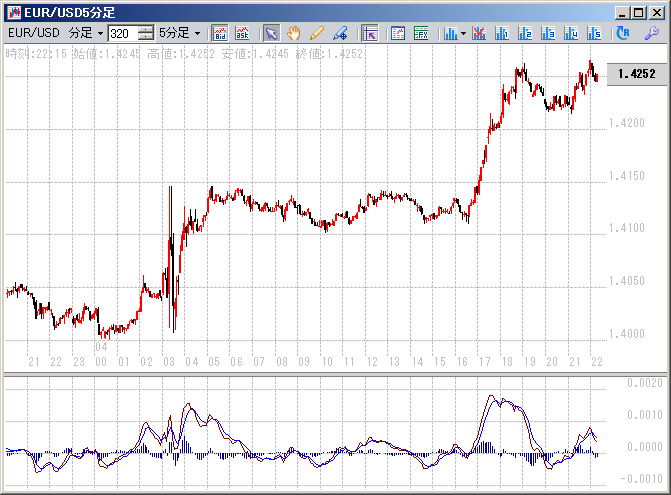Apply indicator preset 2 icon

(525, 33)
